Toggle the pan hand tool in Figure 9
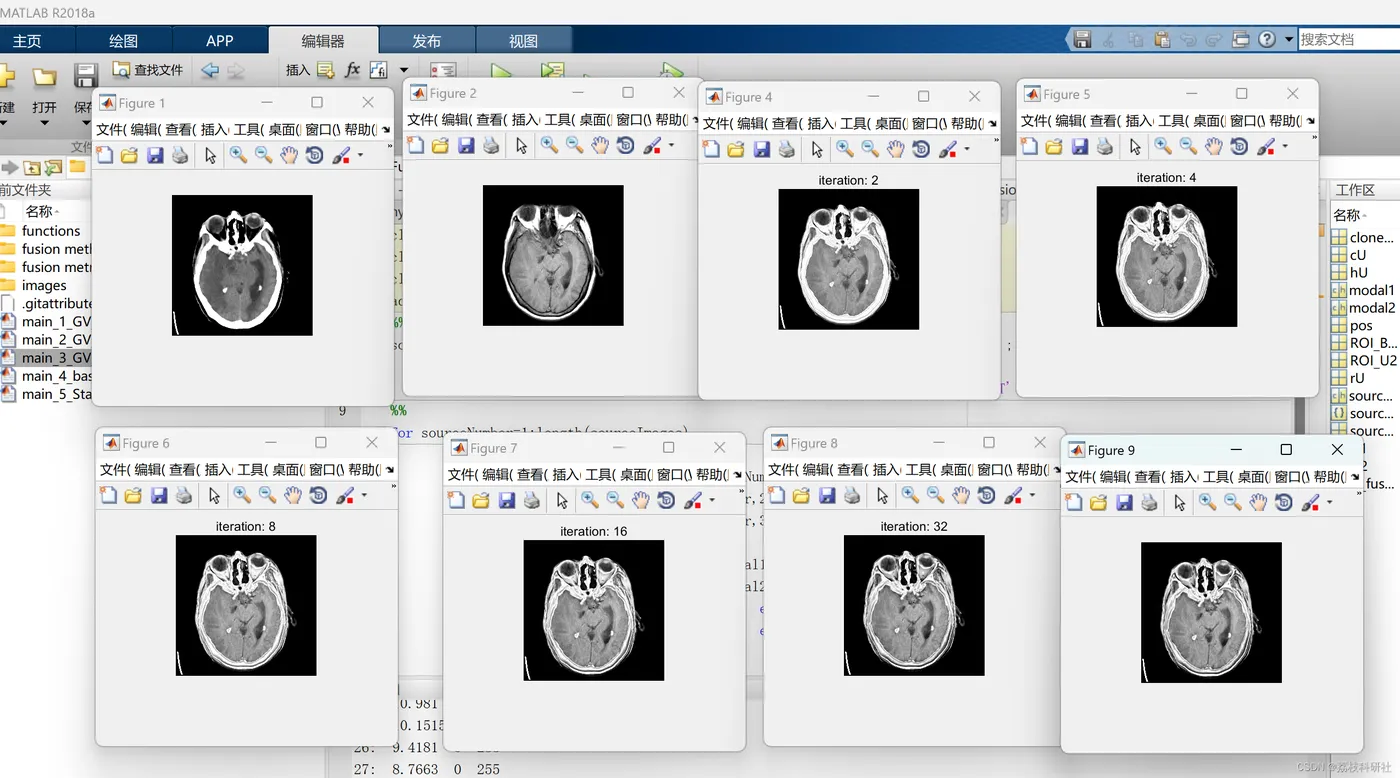Screen dimensions: 1400x778 tap(1258, 502)
